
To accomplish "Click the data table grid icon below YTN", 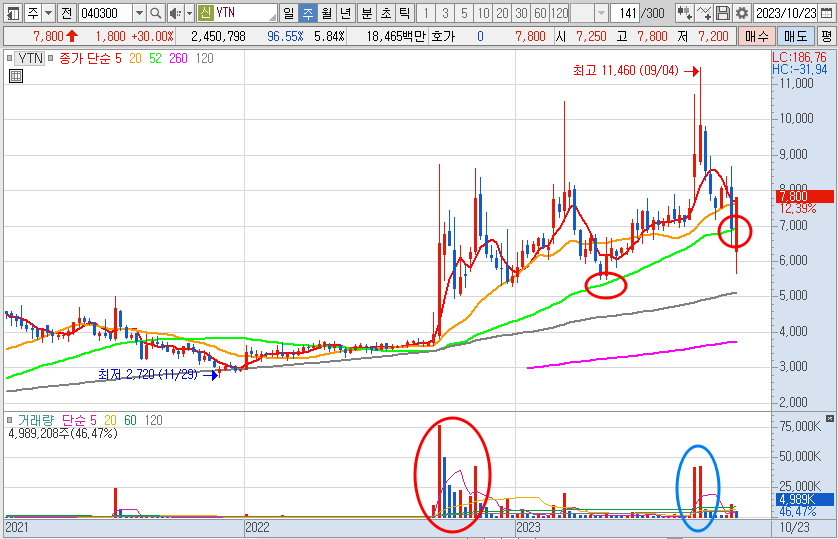I will (16, 76).
